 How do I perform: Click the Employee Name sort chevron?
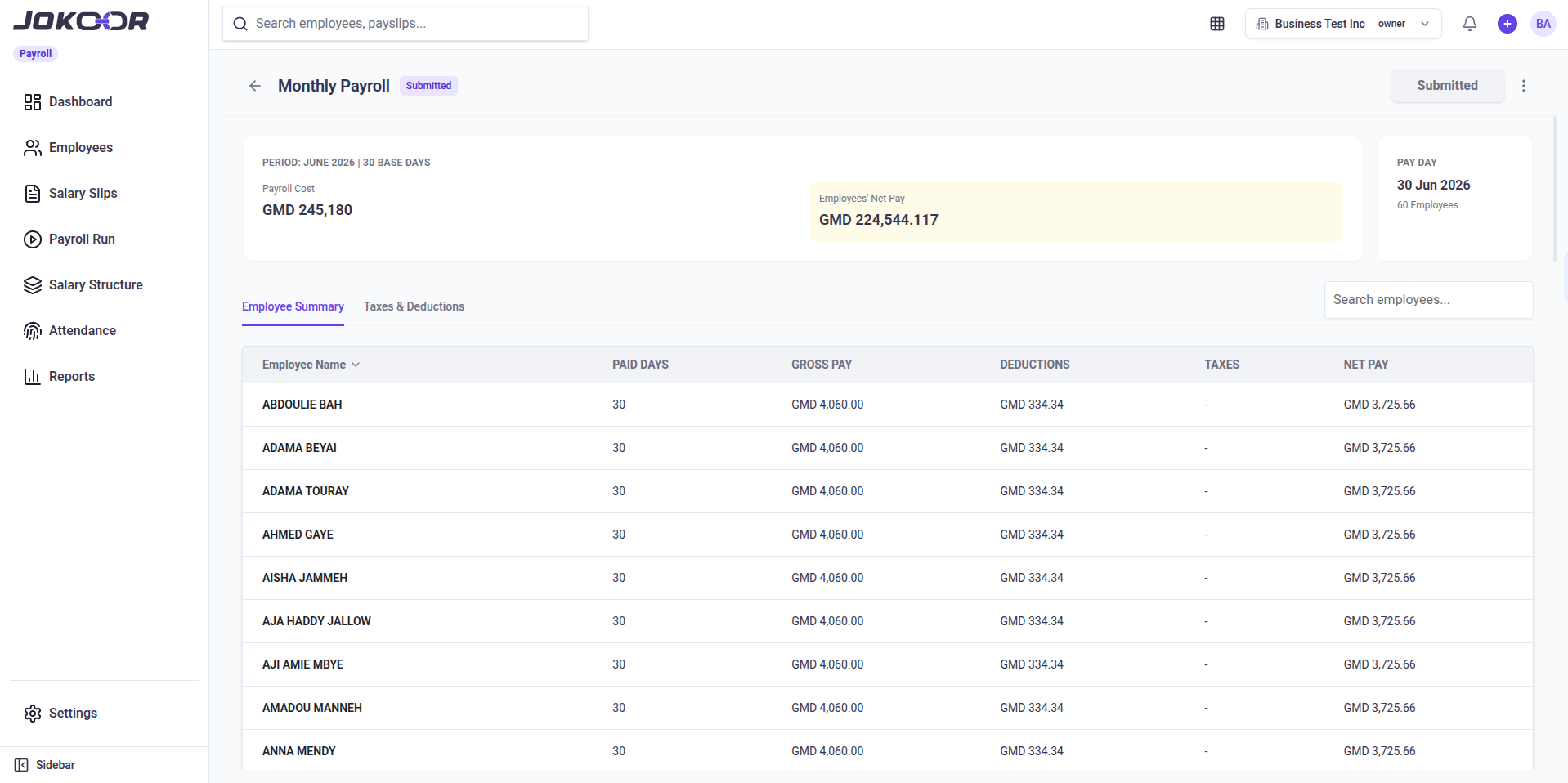[356, 365]
